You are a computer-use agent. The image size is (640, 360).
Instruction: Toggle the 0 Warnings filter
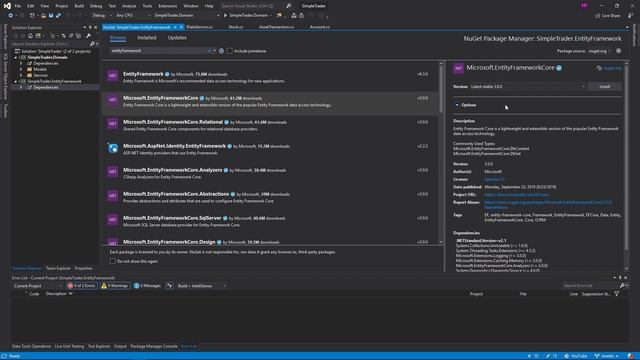[115, 286]
